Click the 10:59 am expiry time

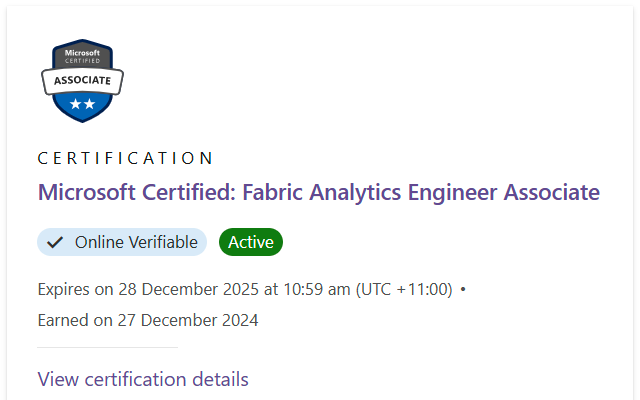coord(317,289)
